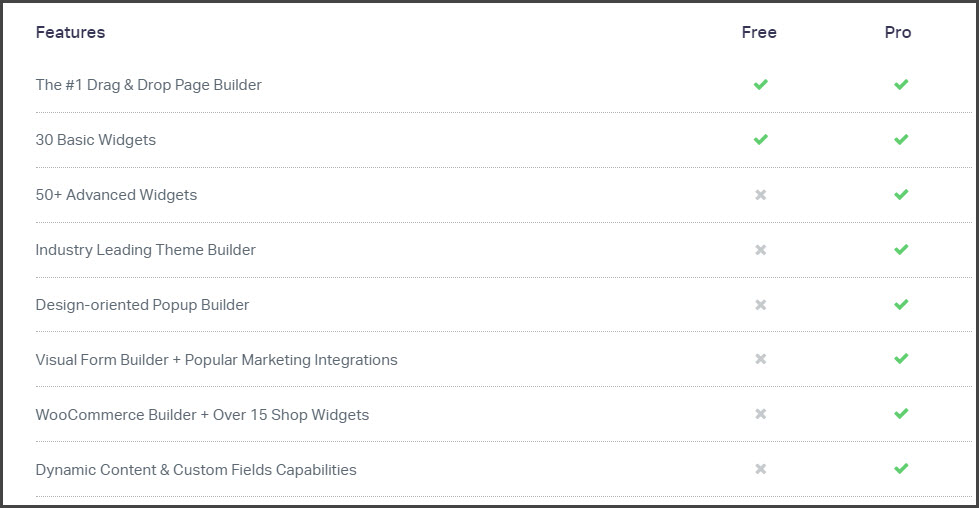
Task: Click the '50+ Advanced Widgets' feature text
Action: coord(116,195)
